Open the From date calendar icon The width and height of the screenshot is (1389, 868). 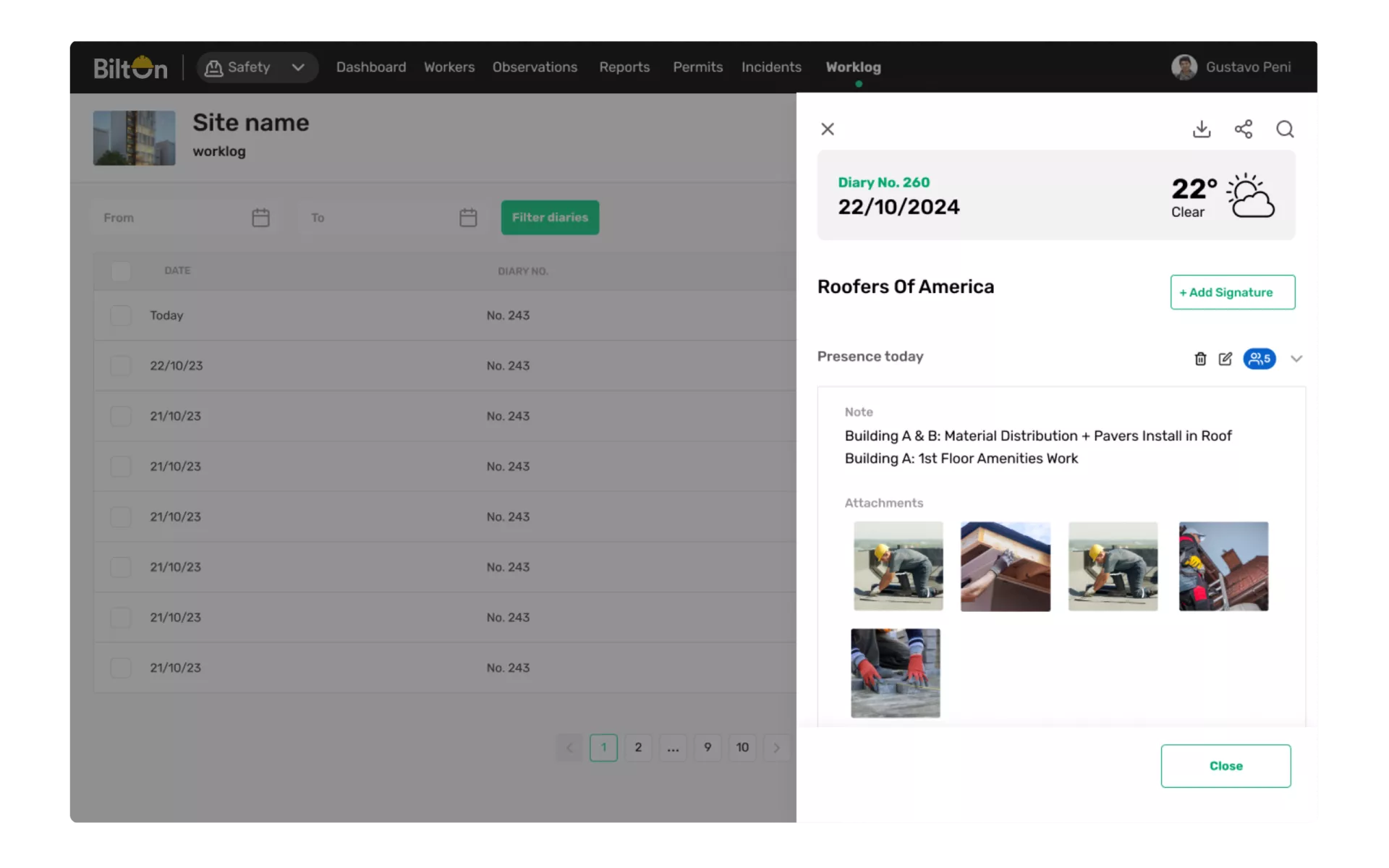tap(261, 218)
